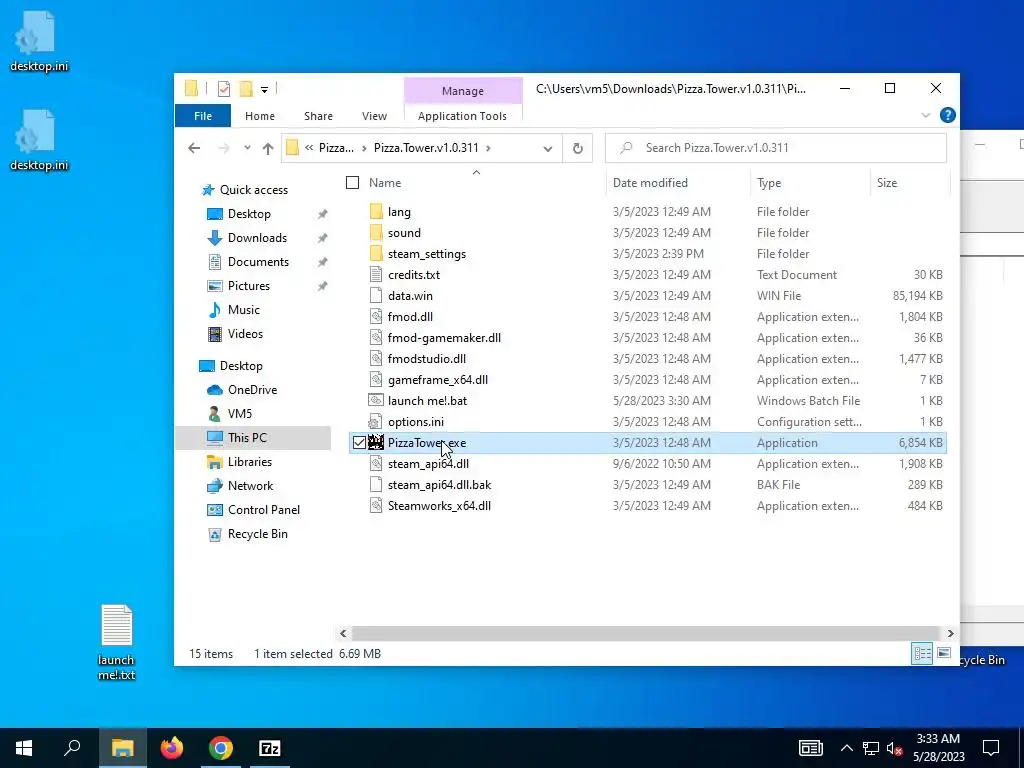Switch to the Home ribbon tab
Viewport: 1024px width, 768px height.
[x=260, y=116]
